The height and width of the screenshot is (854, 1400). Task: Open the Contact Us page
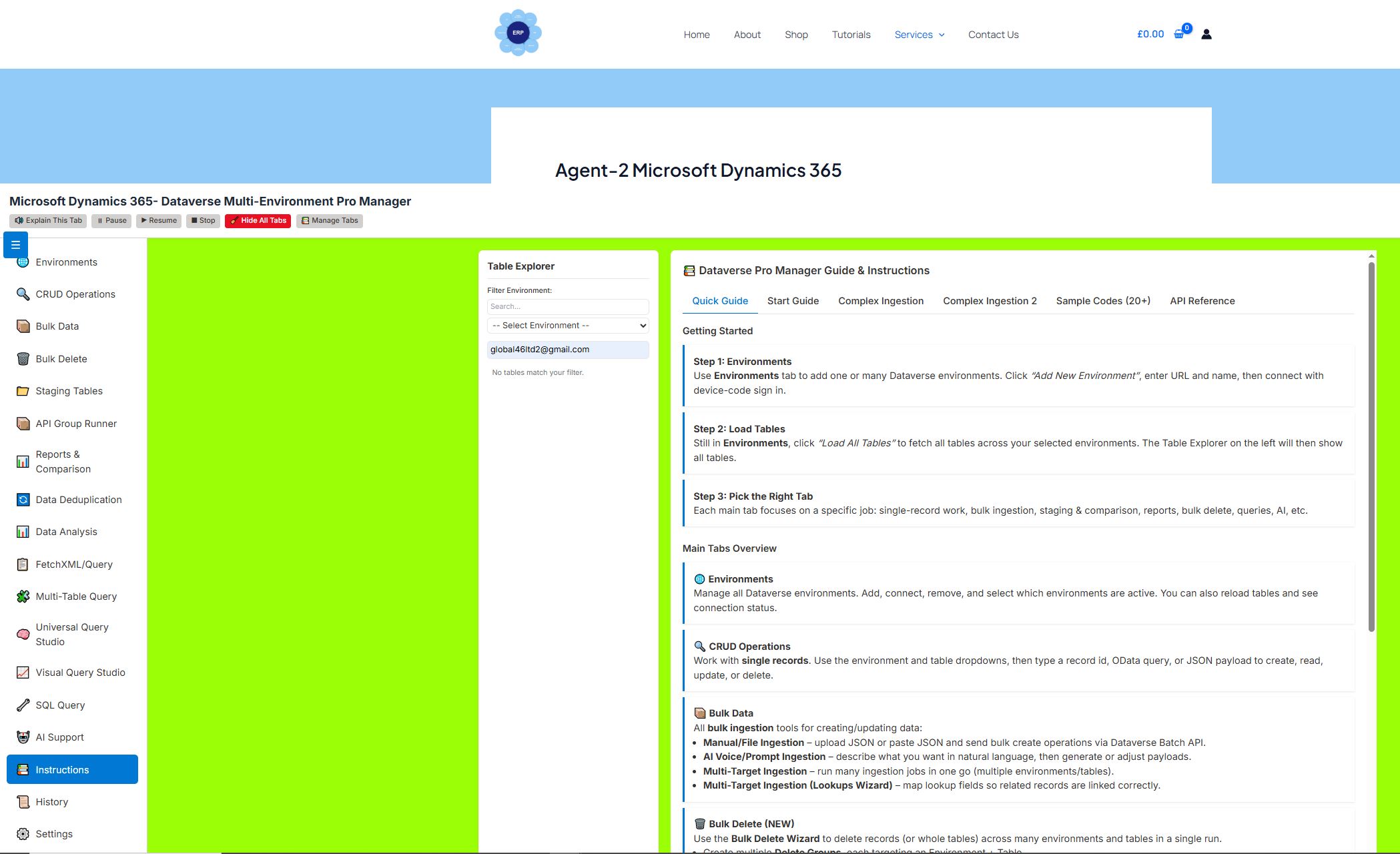993,34
